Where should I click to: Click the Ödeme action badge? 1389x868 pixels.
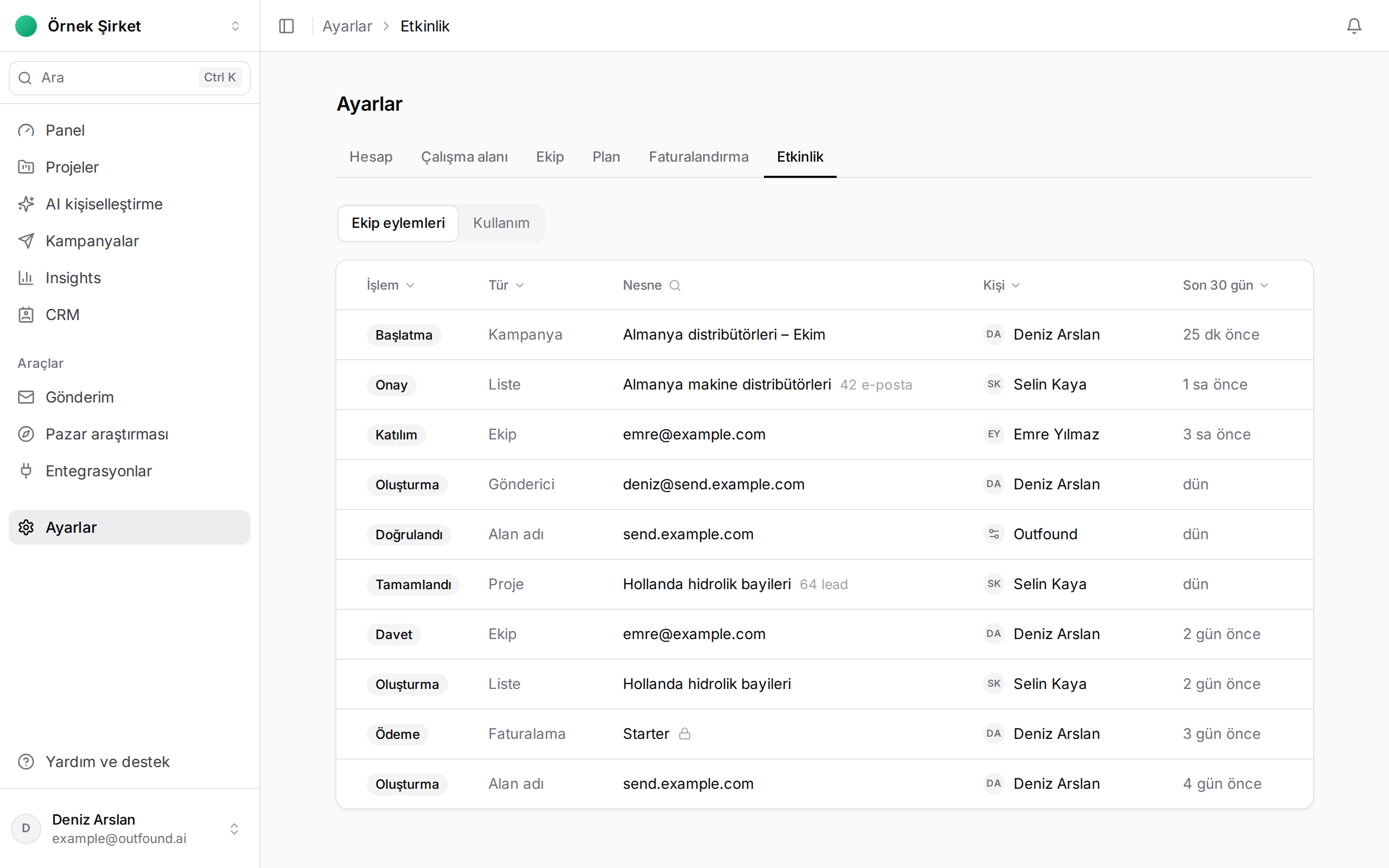397,735
